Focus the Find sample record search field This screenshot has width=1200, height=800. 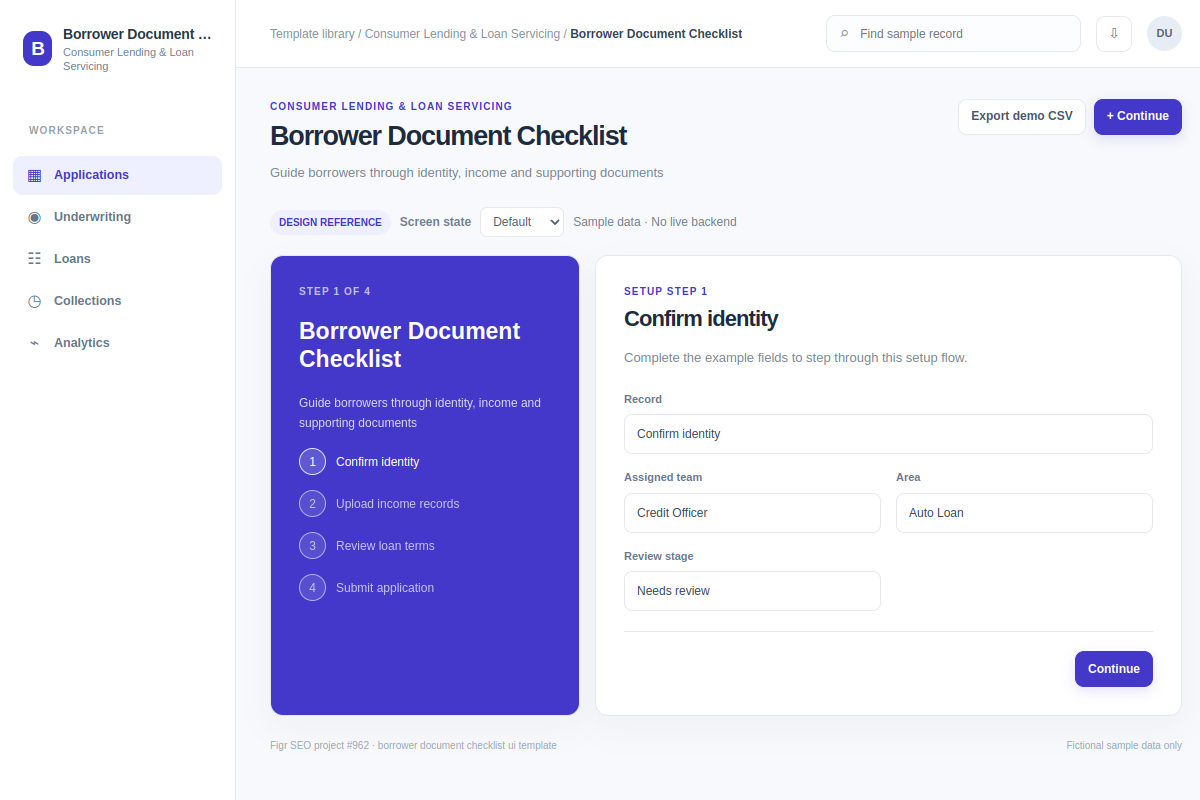click(953, 34)
